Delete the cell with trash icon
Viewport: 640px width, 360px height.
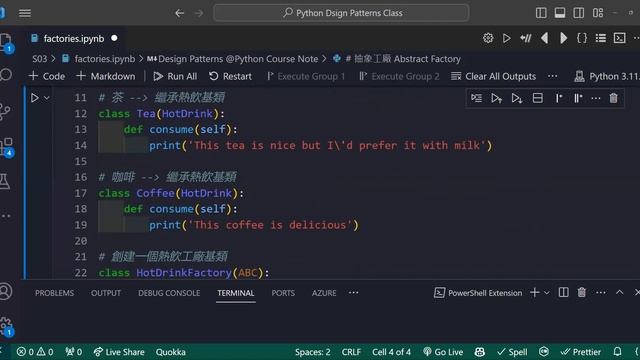613,98
